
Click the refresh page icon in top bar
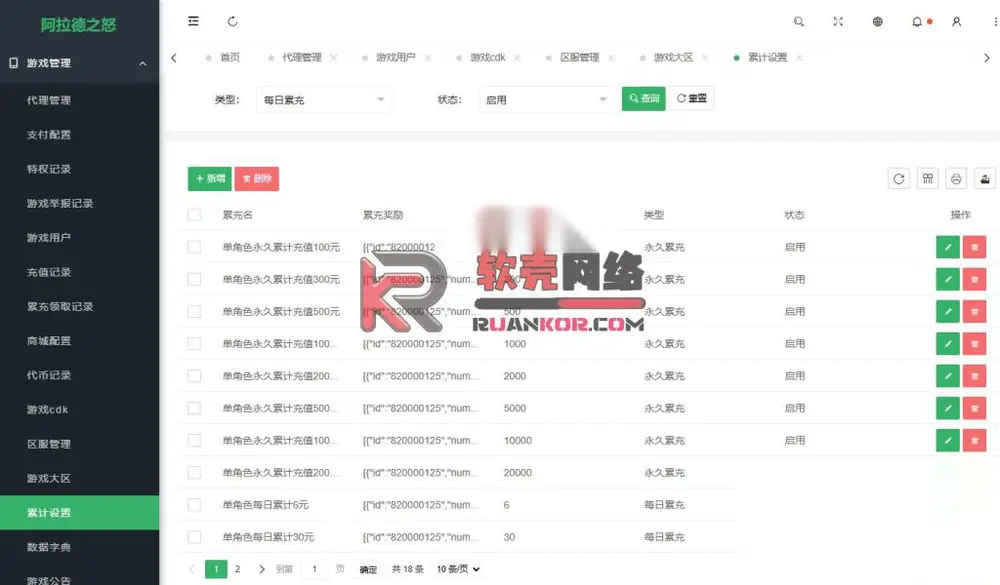[x=233, y=21]
